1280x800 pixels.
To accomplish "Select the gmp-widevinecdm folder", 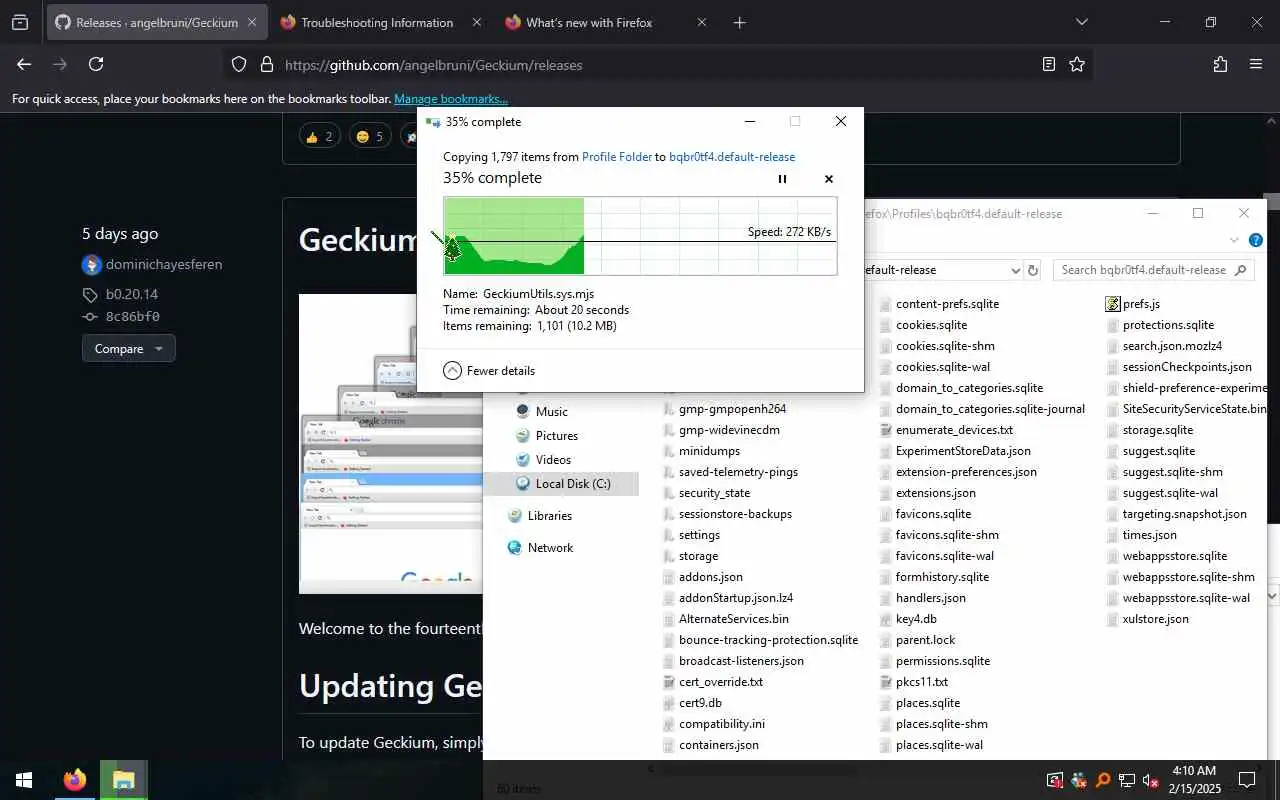I will click(721, 430).
